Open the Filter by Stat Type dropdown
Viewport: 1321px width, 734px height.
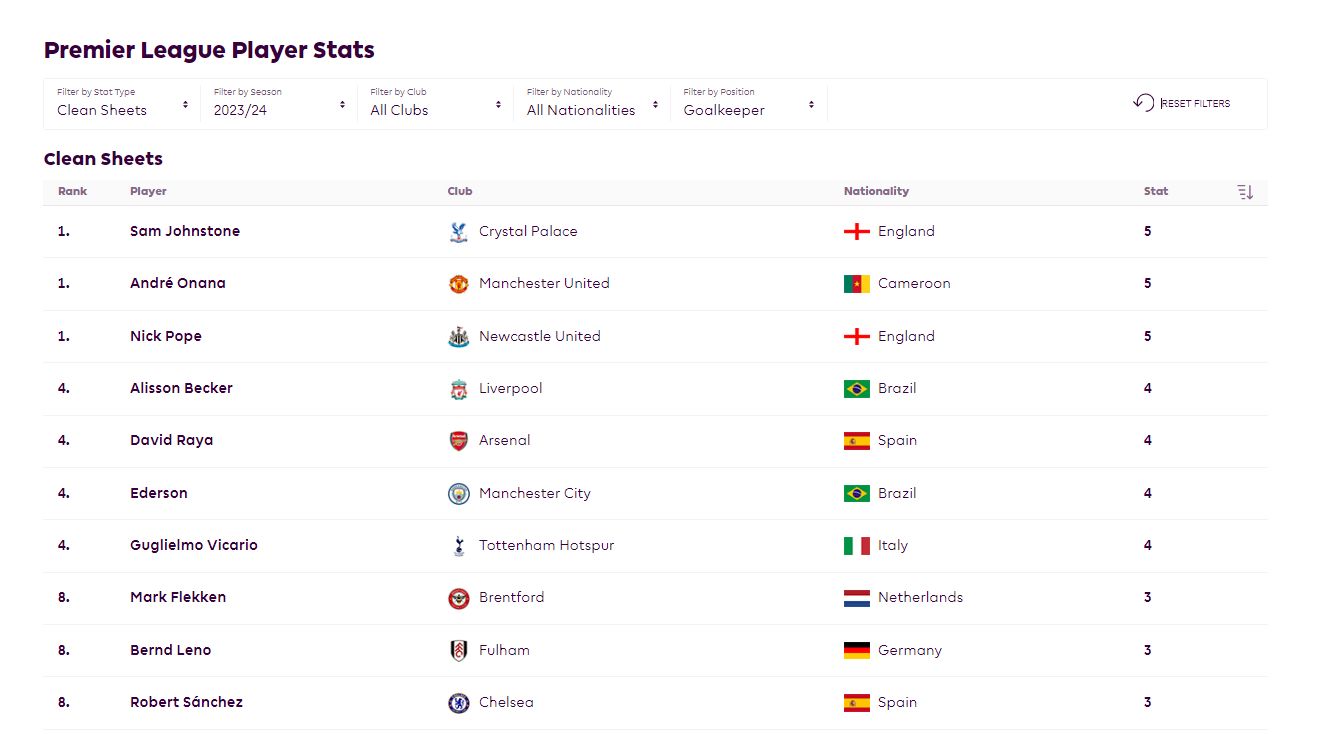pos(122,104)
